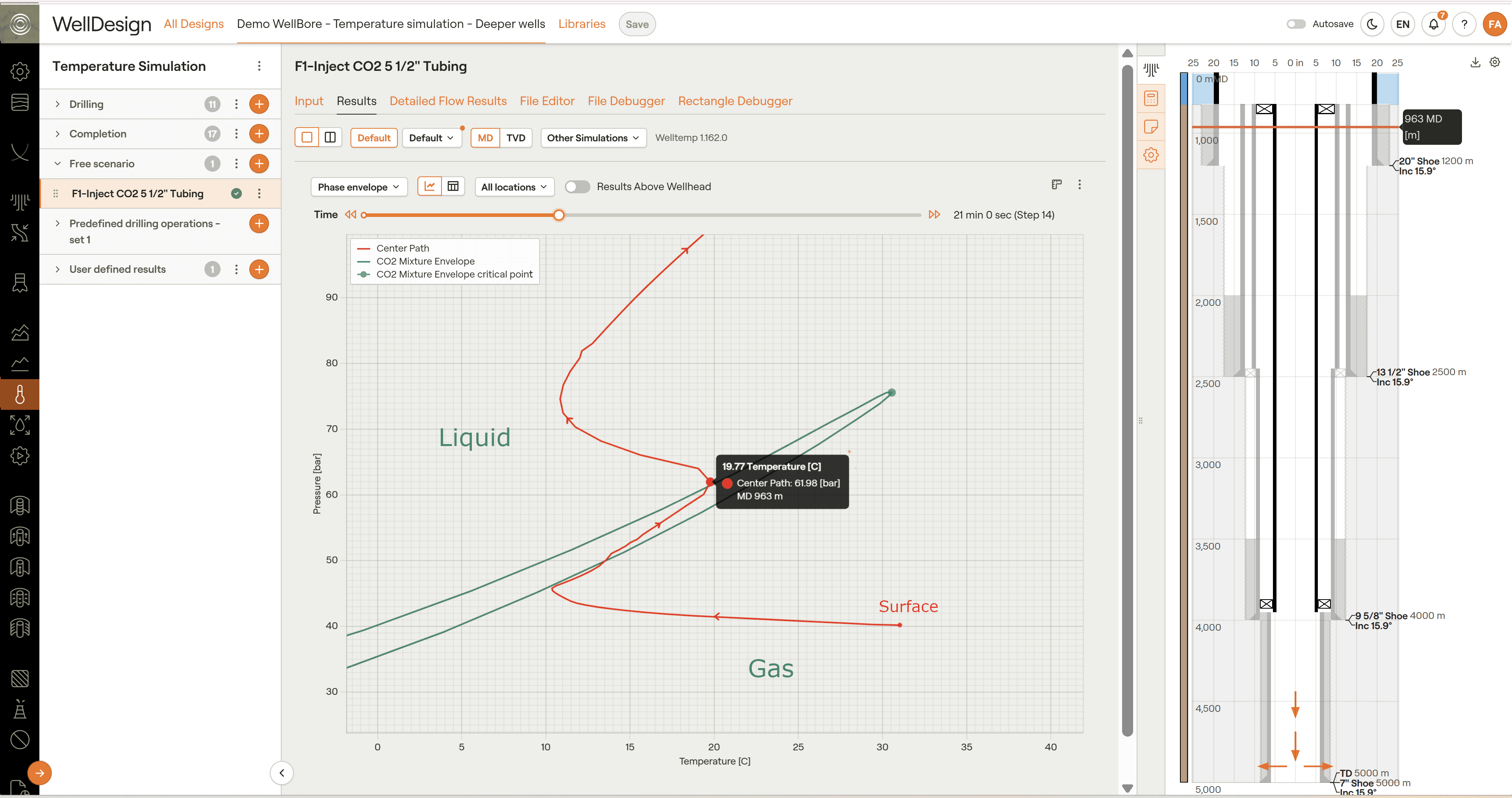Open the prohibited circle sidebar icon
1512x798 pixels.
tap(19, 739)
